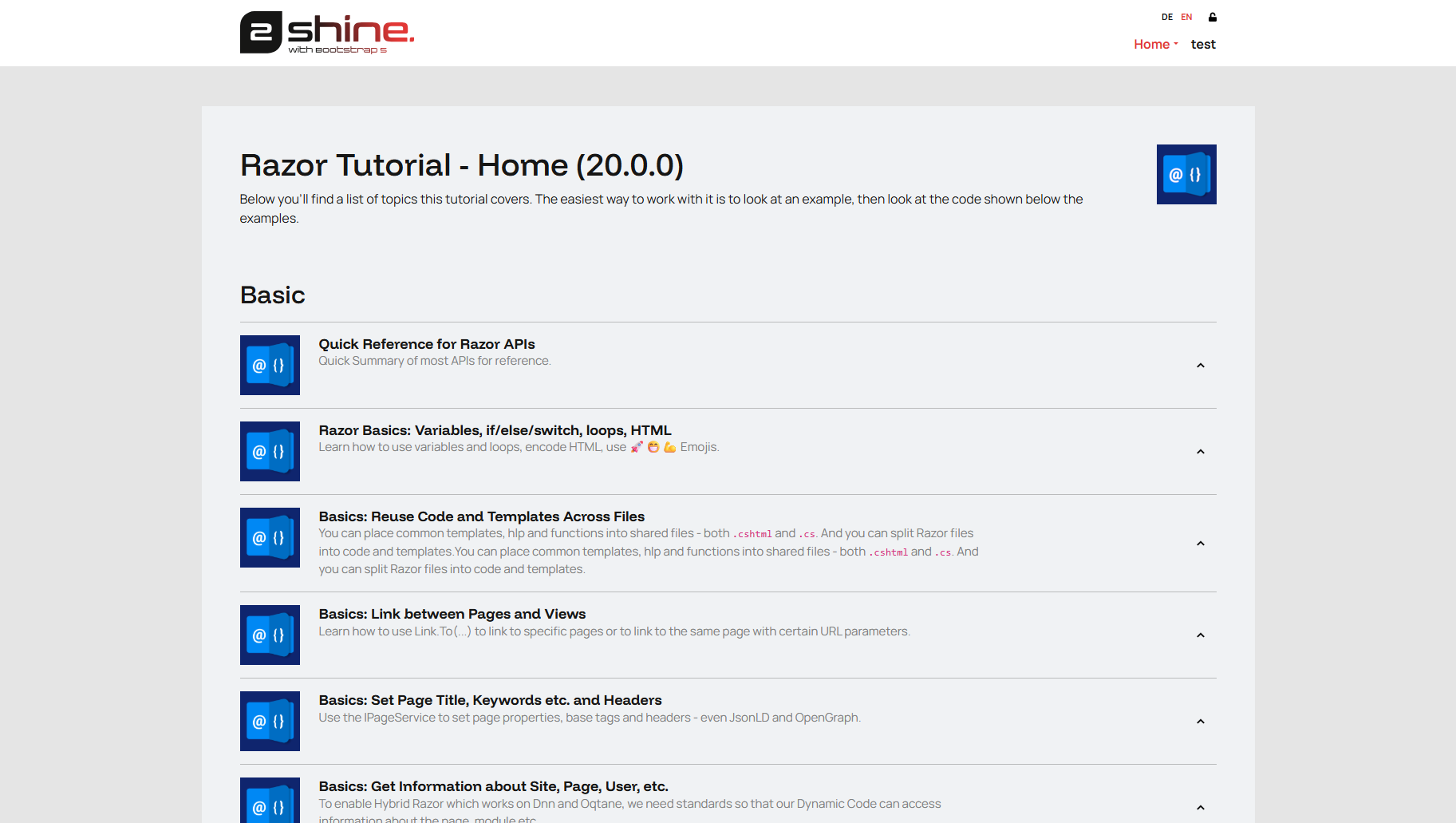This screenshot has height=823, width=1456.
Task: Open the test menu item
Action: [x=1202, y=45]
